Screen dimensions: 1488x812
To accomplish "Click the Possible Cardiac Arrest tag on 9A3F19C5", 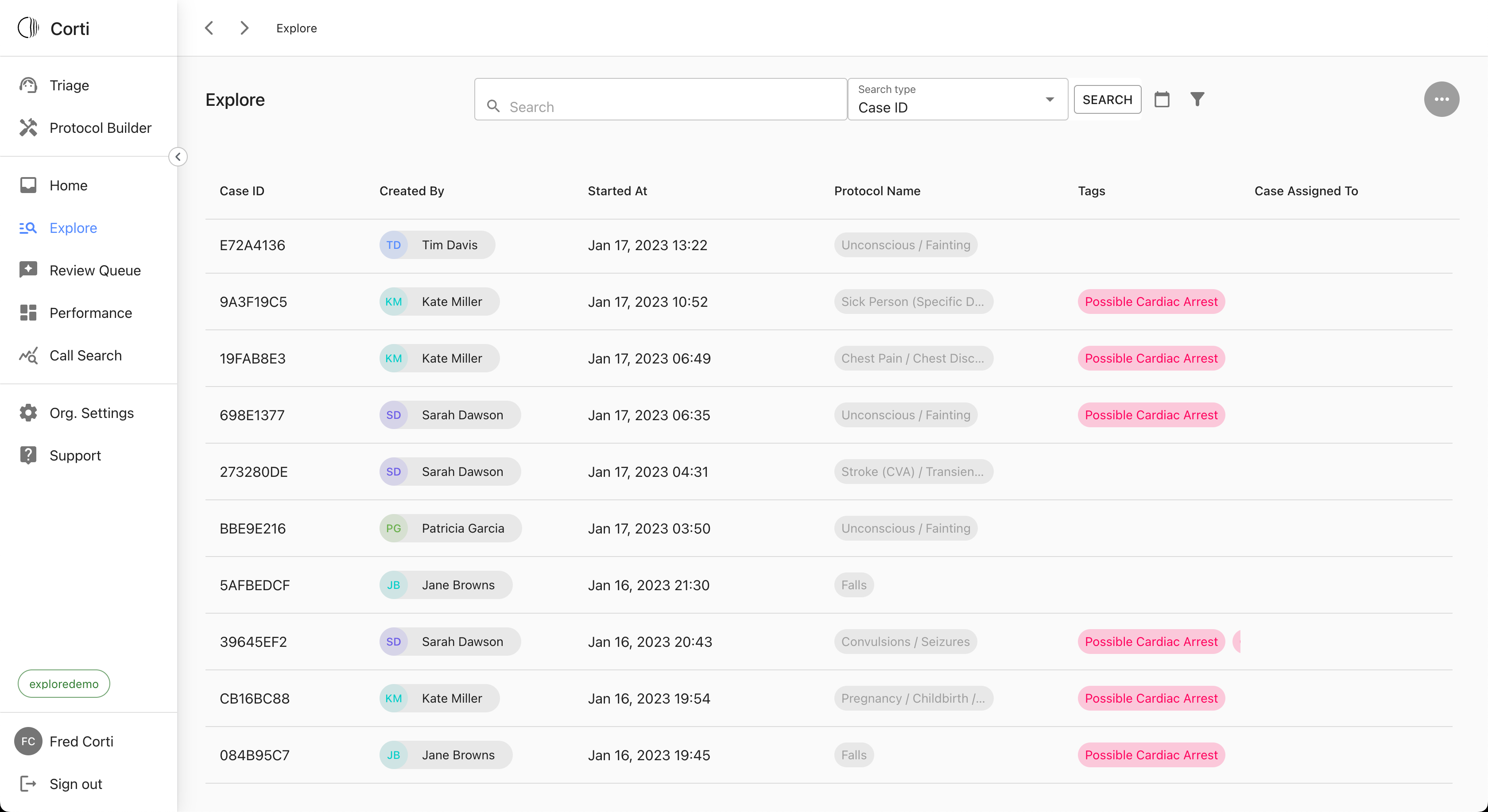I will (x=1151, y=302).
